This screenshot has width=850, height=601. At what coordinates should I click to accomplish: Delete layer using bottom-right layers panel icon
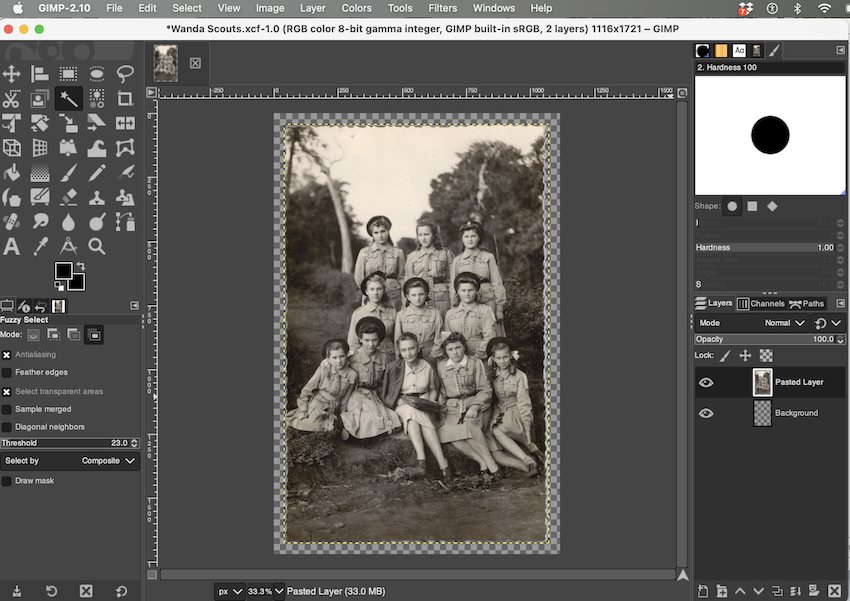coord(834,591)
